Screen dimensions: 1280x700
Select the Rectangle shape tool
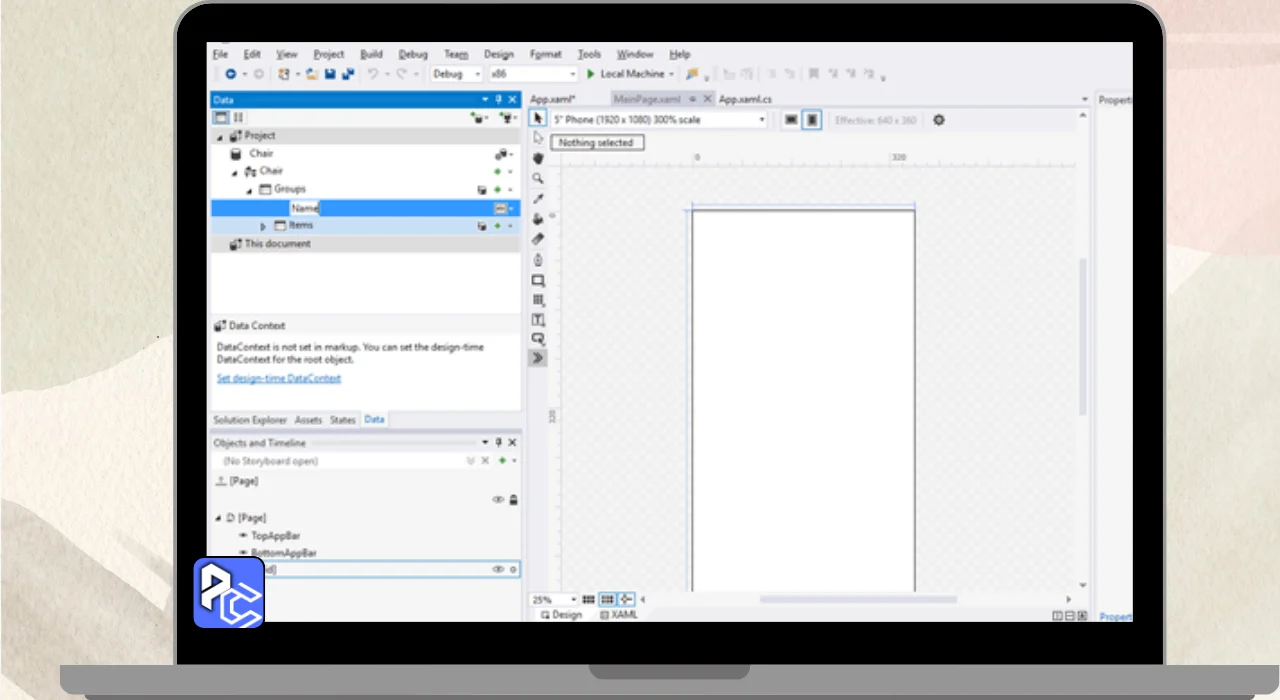538,281
